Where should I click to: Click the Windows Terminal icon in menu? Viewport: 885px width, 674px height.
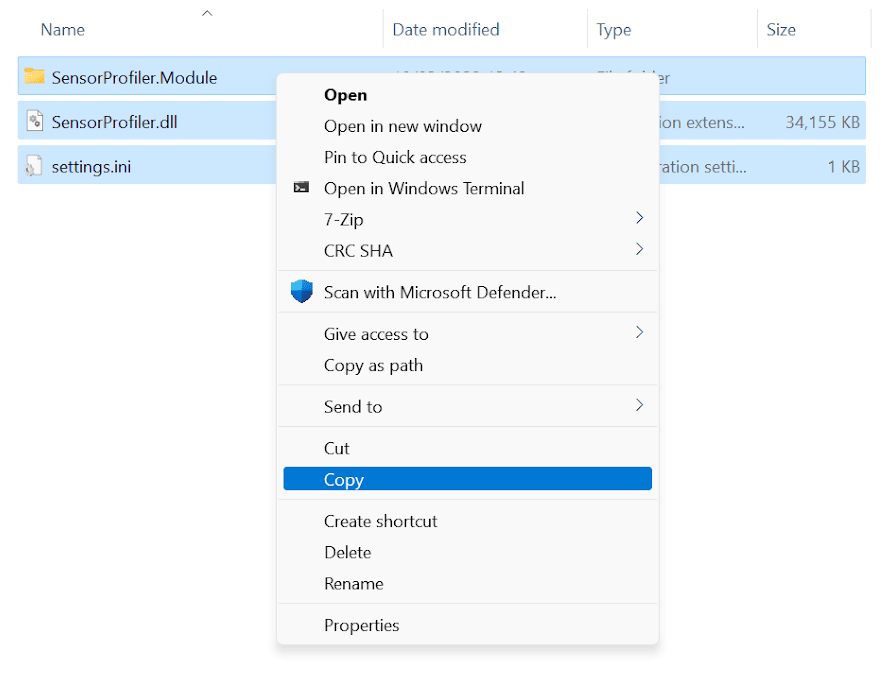[301, 188]
